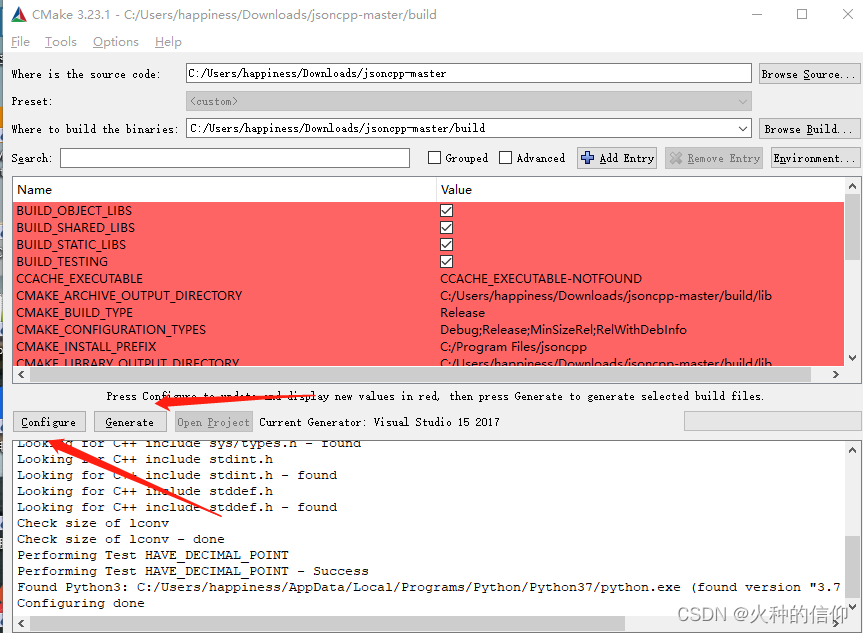
Task: Click the Browse Build button
Action: [808, 129]
